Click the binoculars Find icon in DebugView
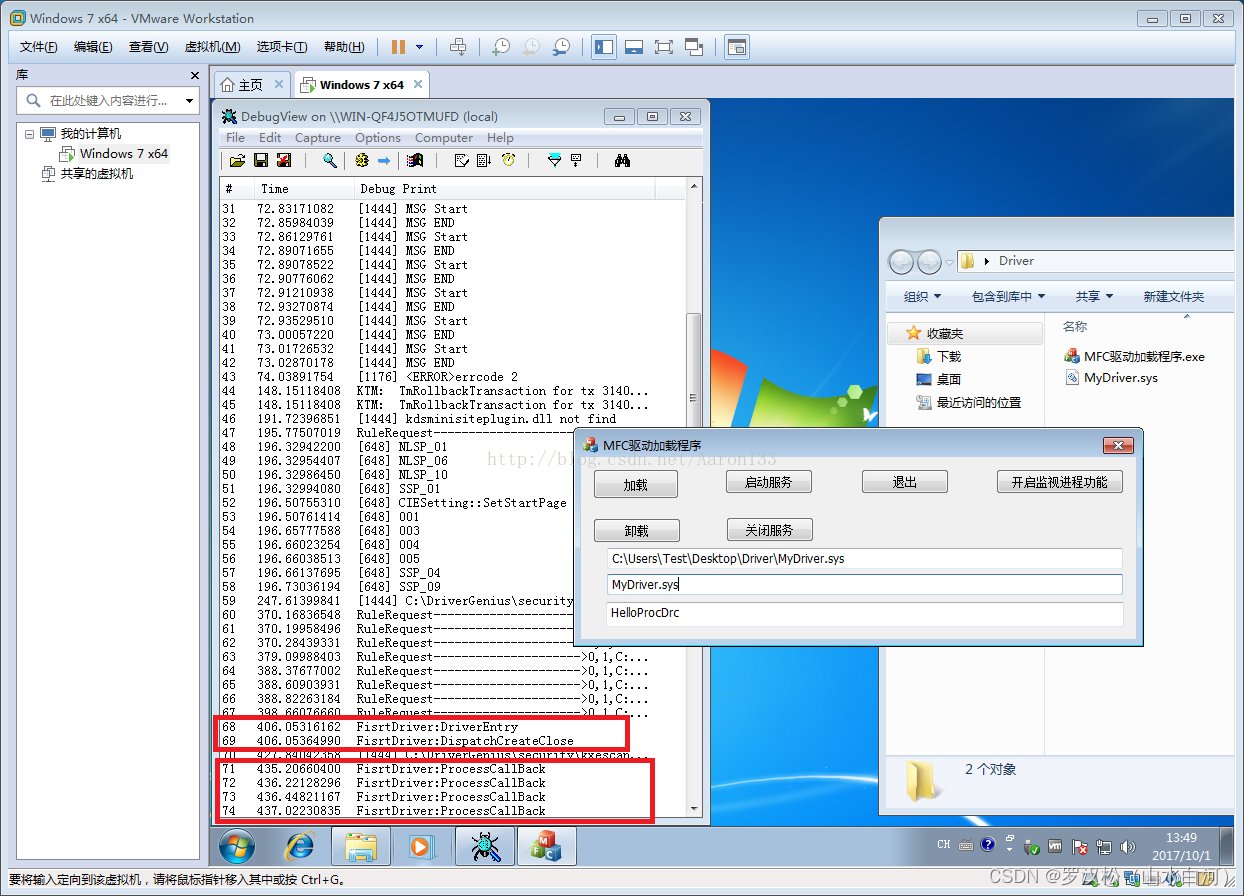The height and width of the screenshot is (896, 1244). tap(622, 160)
